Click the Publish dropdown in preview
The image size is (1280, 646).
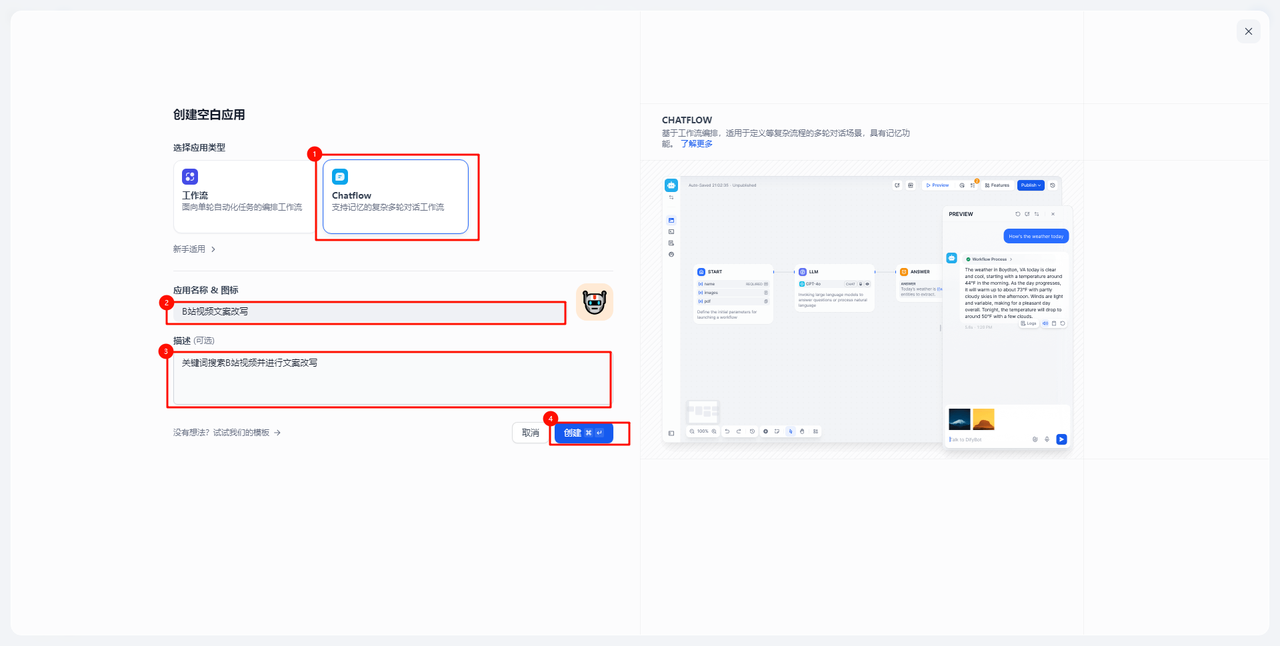(1030, 185)
